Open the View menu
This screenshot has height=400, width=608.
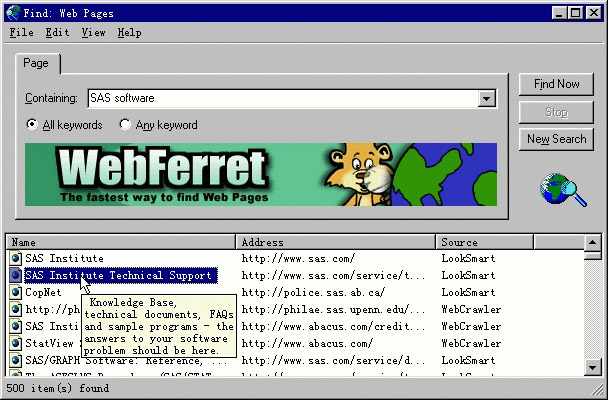click(93, 33)
